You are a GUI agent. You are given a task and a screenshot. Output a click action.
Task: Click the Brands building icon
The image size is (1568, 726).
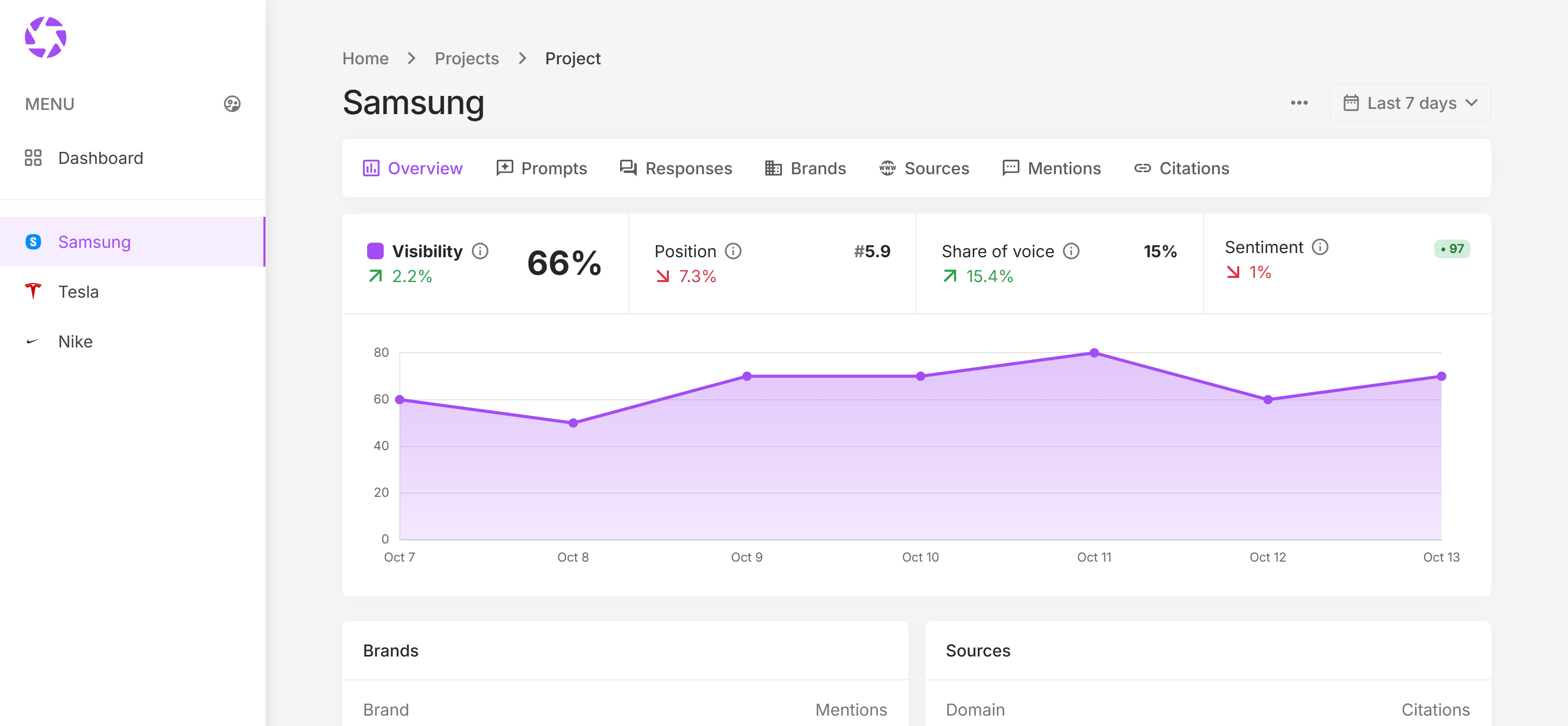point(773,168)
